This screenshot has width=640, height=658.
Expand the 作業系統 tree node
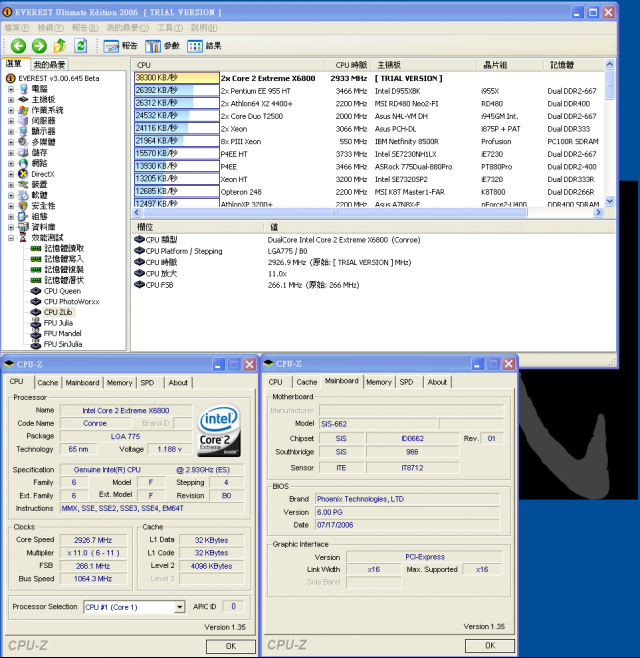(11, 110)
